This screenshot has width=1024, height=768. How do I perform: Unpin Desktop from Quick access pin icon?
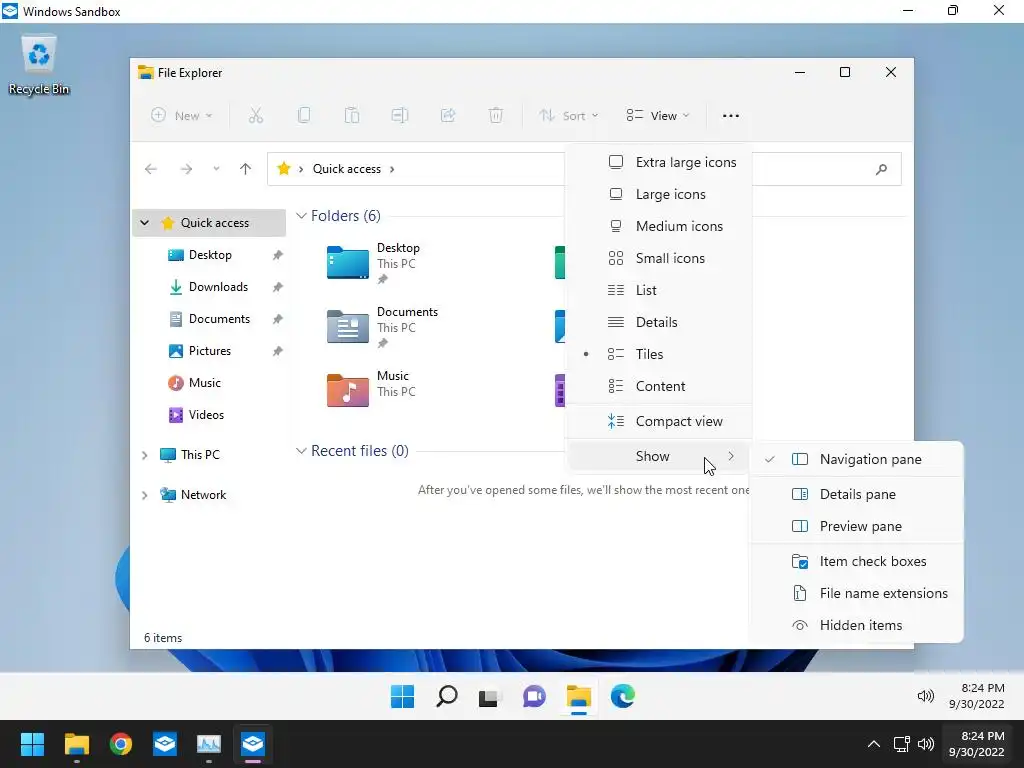(278, 255)
